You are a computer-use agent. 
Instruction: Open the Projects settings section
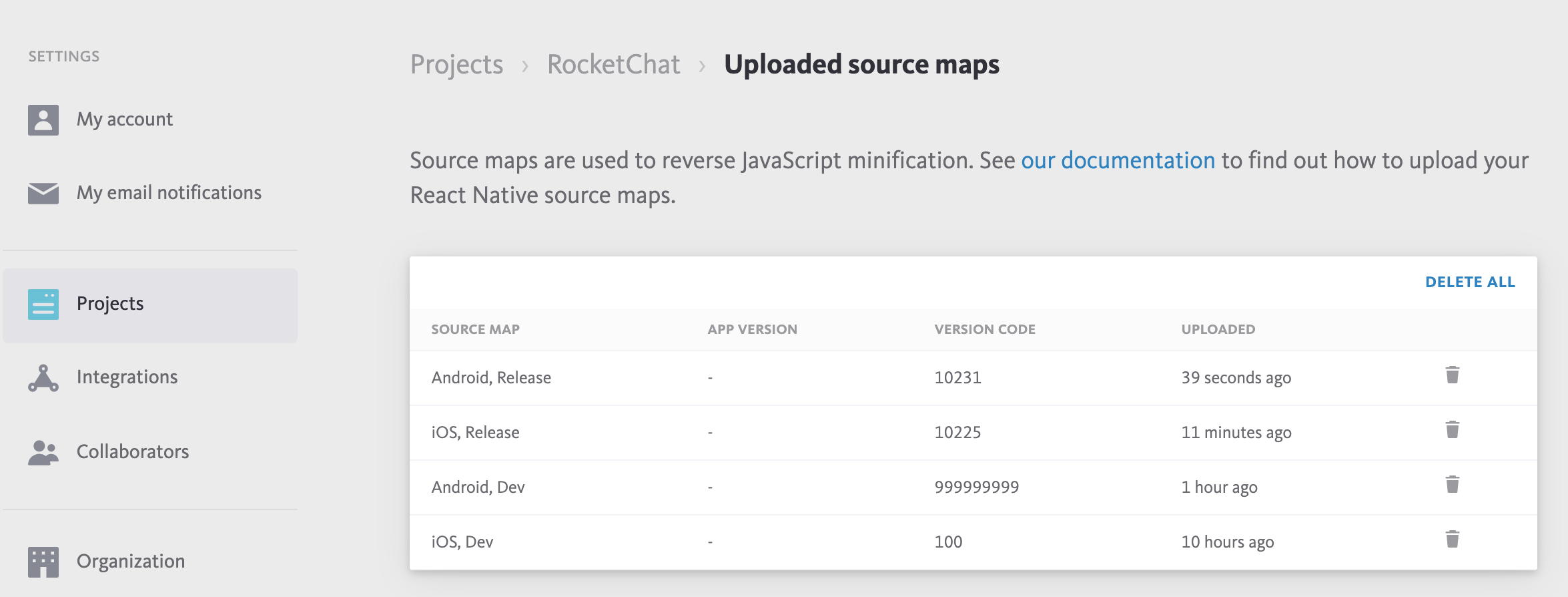pyautogui.click(x=110, y=304)
